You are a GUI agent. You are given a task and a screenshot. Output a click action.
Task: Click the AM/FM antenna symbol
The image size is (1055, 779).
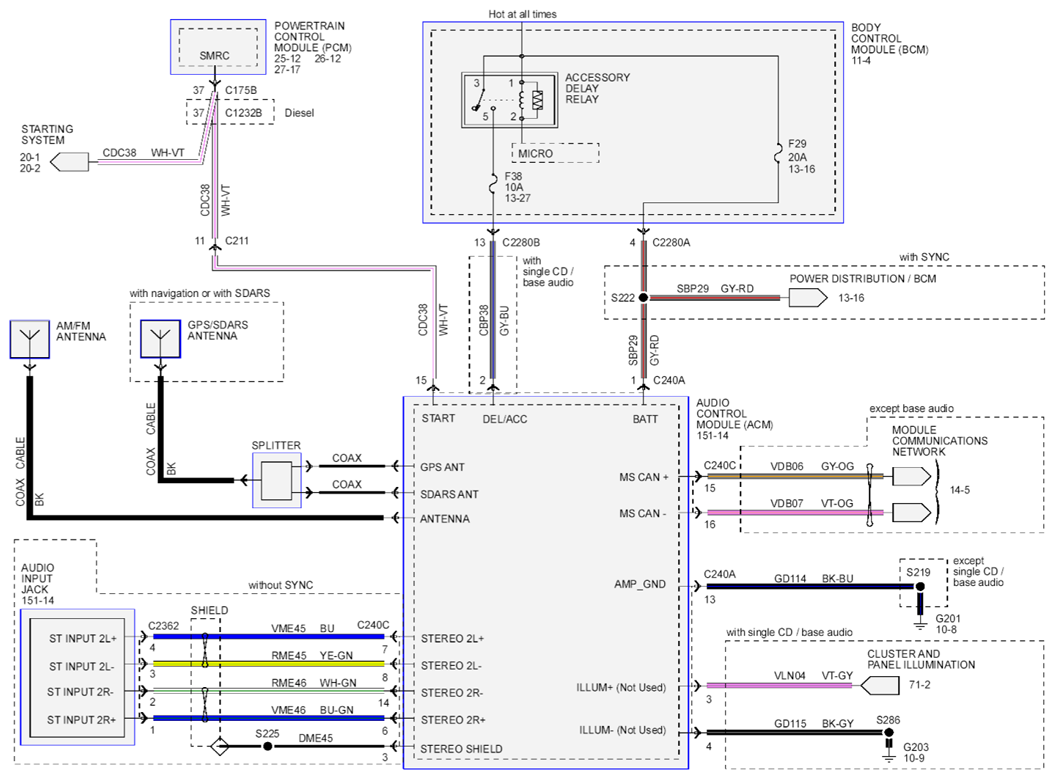pos(30,339)
